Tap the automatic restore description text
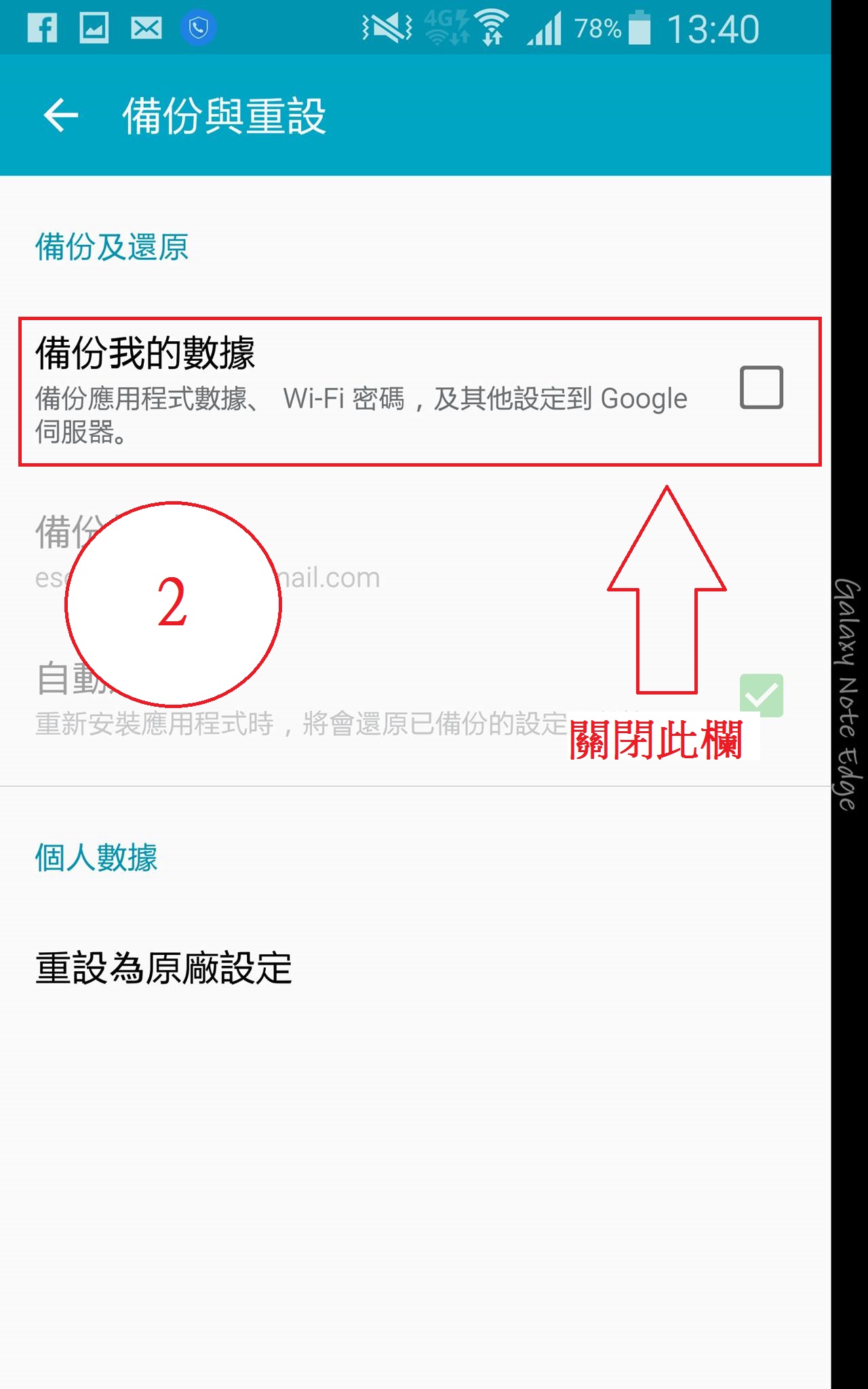868x1389 pixels. [301, 724]
